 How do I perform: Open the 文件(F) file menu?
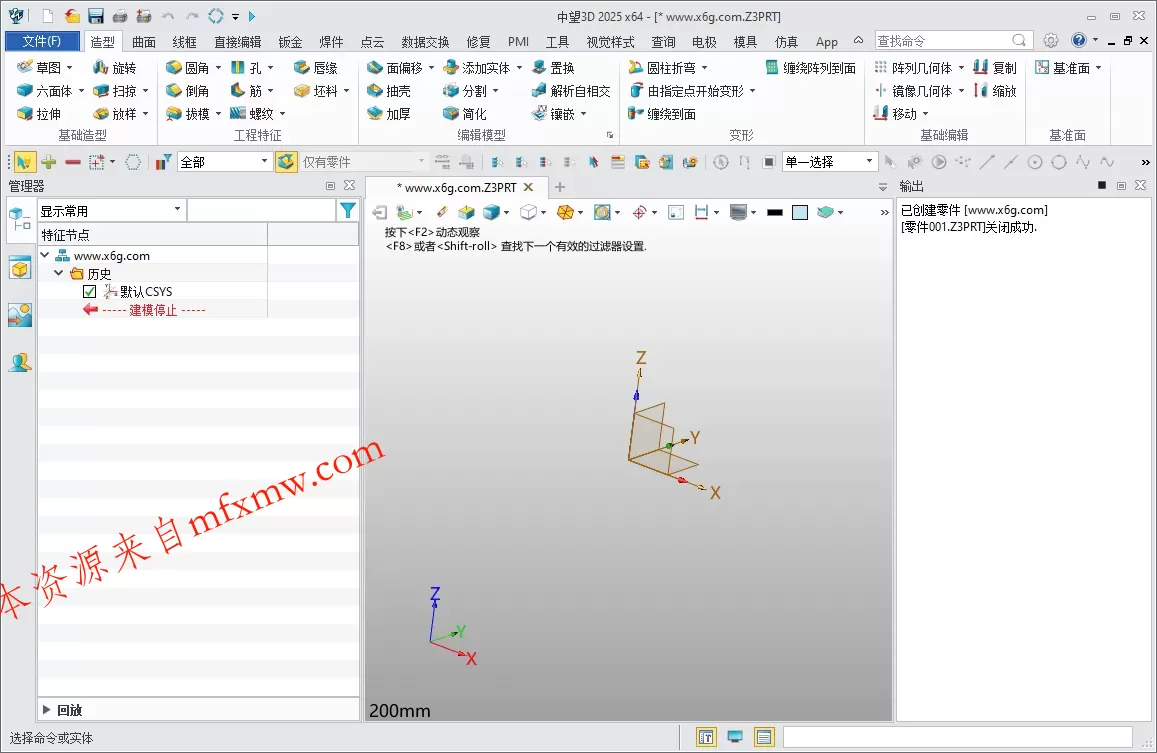pyautogui.click(x=42, y=41)
